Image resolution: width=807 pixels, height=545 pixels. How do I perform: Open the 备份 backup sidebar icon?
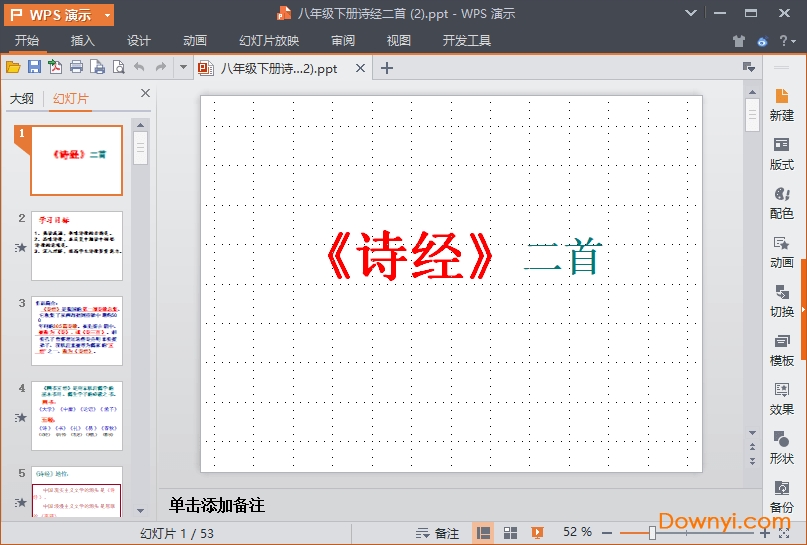781,497
